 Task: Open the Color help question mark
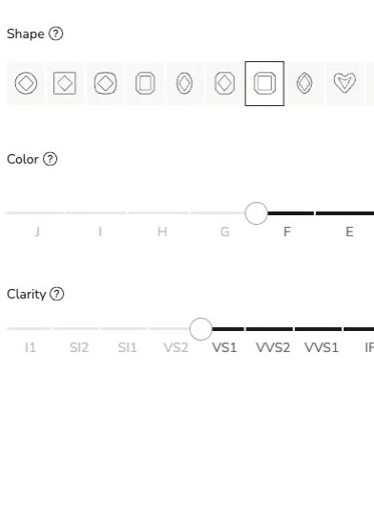point(50,159)
